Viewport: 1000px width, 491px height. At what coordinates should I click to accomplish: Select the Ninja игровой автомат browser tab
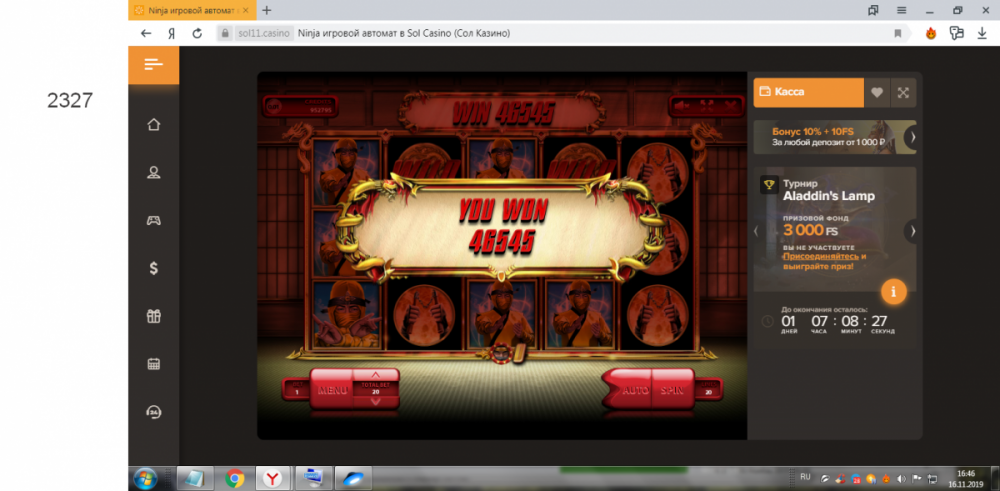(x=191, y=10)
